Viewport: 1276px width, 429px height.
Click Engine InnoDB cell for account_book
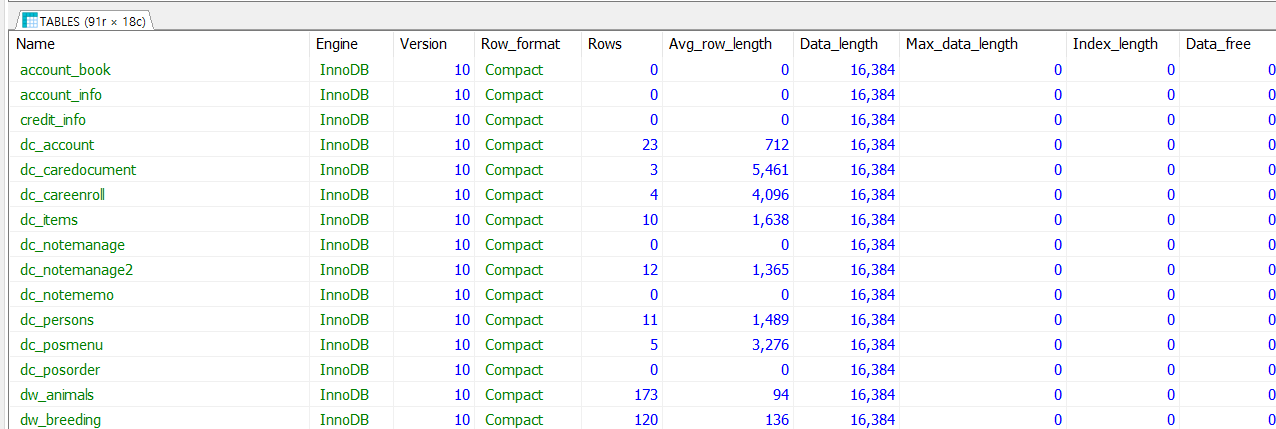pyautogui.click(x=344, y=70)
